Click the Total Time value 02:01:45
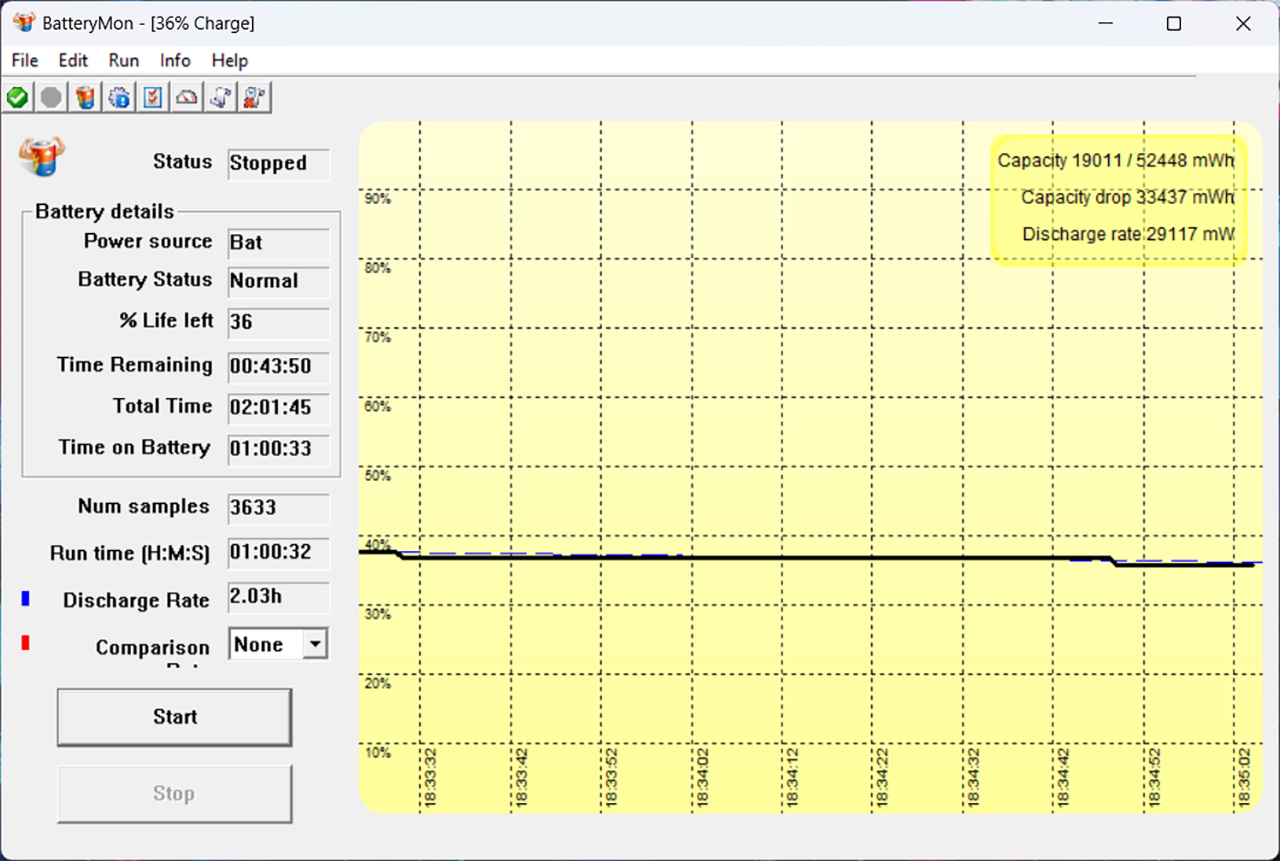The width and height of the screenshot is (1280, 861). click(x=279, y=408)
